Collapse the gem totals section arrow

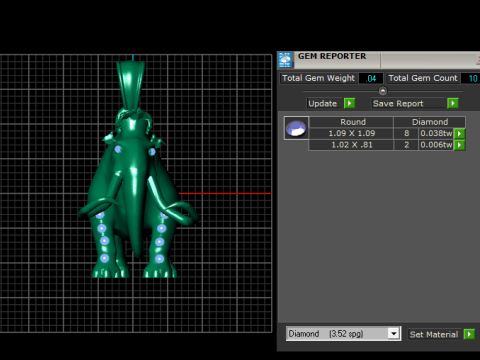[x=383, y=91]
